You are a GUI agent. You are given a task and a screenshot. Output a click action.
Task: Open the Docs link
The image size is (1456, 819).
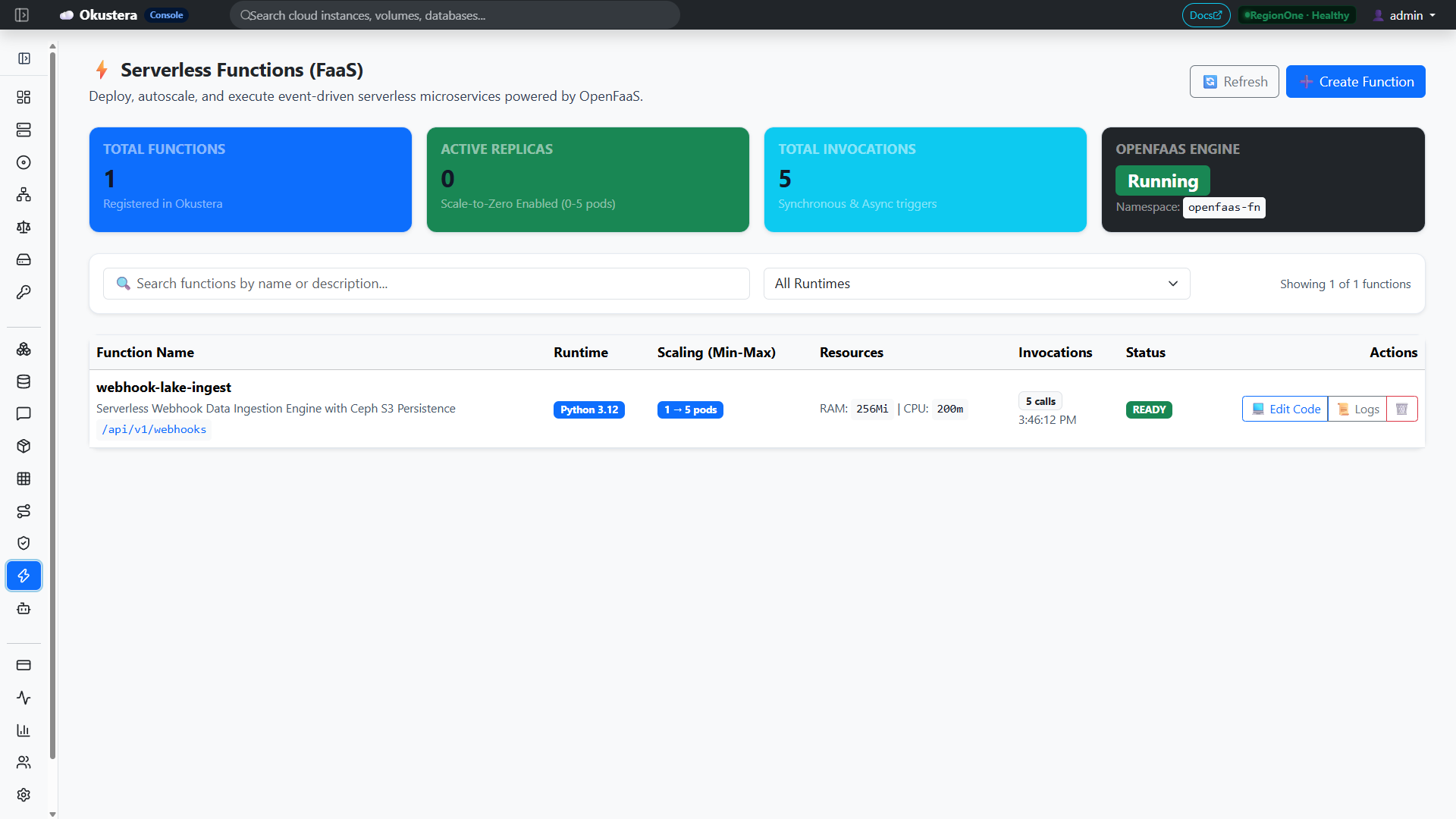(x=1206, y=15)
